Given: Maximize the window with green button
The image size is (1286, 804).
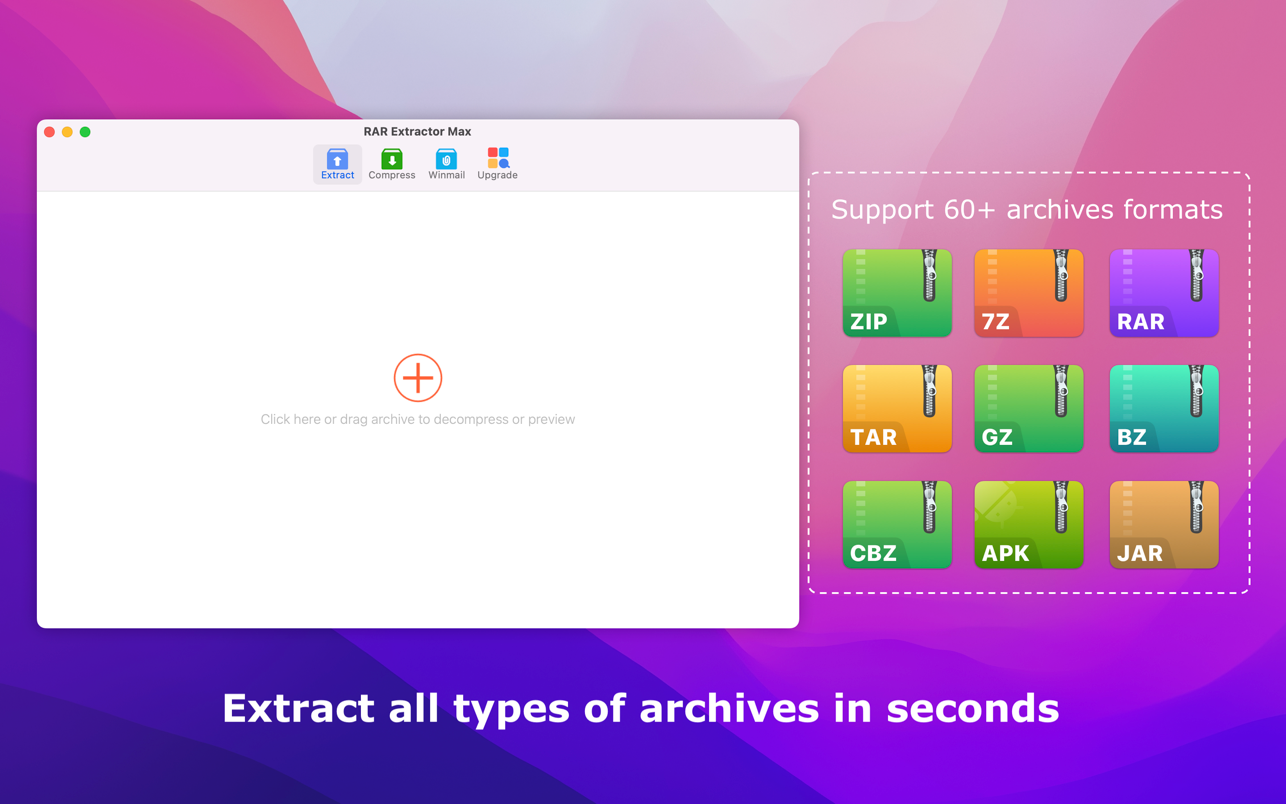Looking at the screenshot, I should point(85,132).
